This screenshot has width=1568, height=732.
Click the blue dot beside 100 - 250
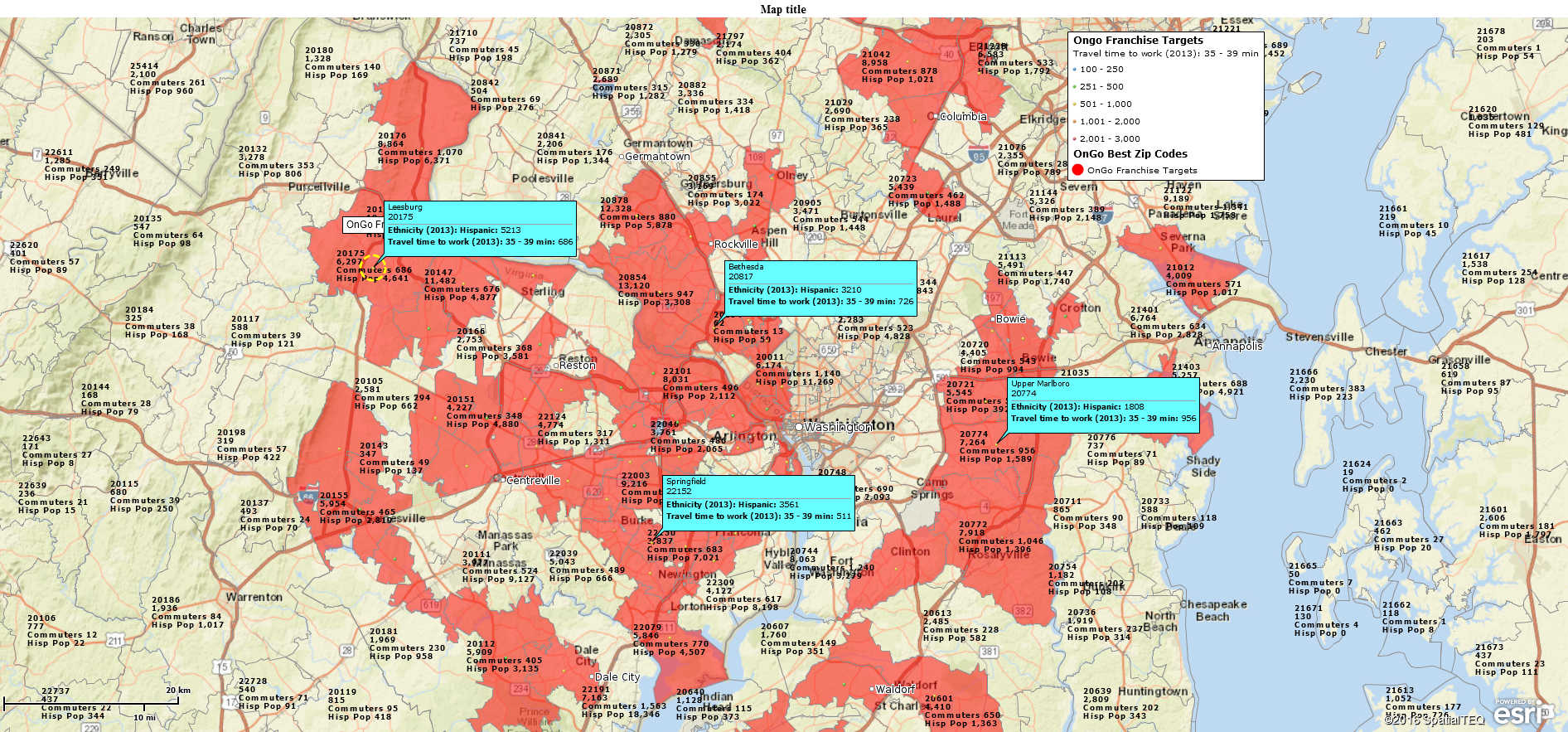click(x=1075, y=70)
